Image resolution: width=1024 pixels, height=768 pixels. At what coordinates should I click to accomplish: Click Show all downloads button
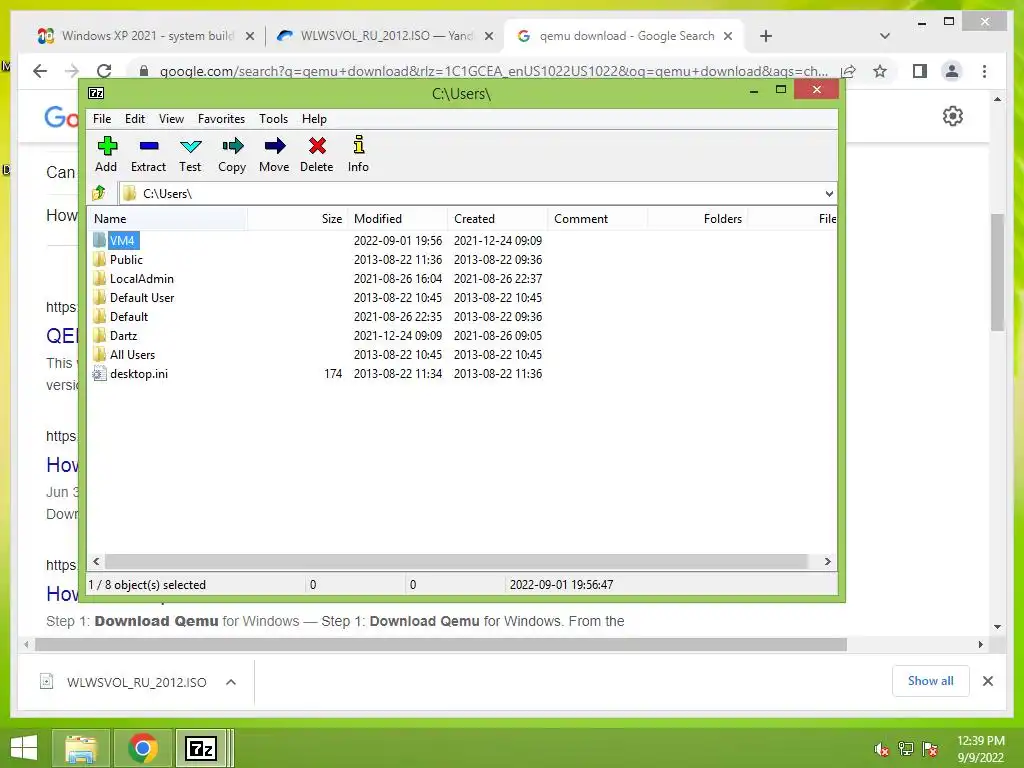pos(931,681)
